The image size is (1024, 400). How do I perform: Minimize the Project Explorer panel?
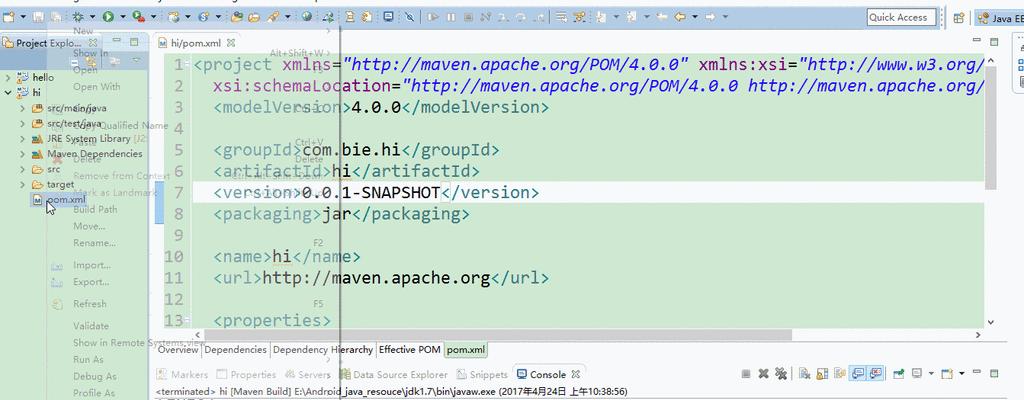click(117, 42)
